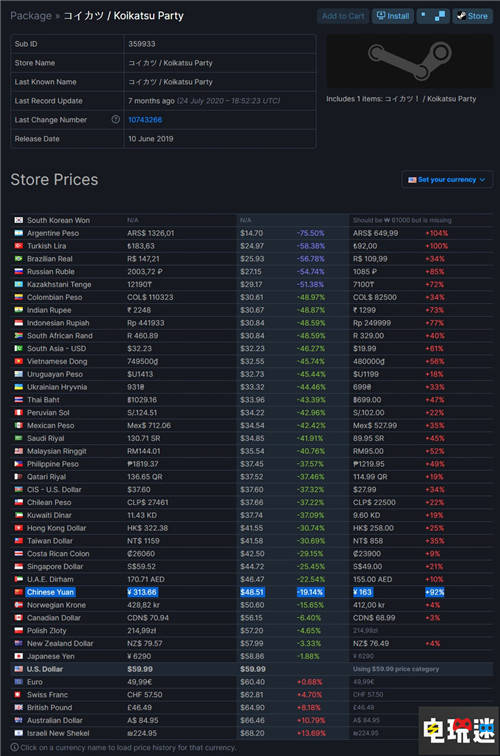The image size is (500, 756).
Task: Click the U.S. flag next to U.S. Dollar
Action: (18, 669)
